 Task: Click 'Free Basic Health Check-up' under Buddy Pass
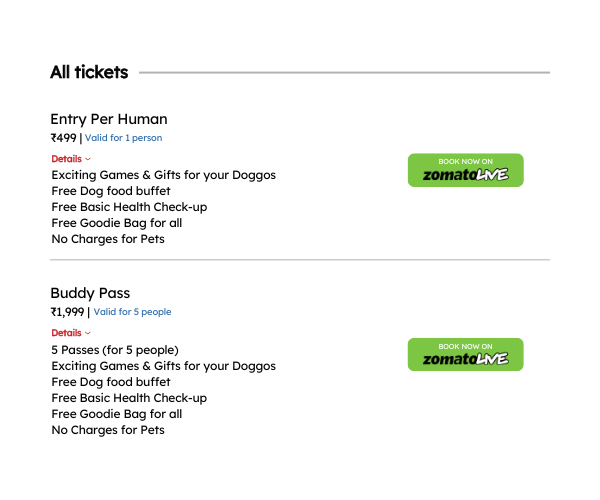coord(129,398)
